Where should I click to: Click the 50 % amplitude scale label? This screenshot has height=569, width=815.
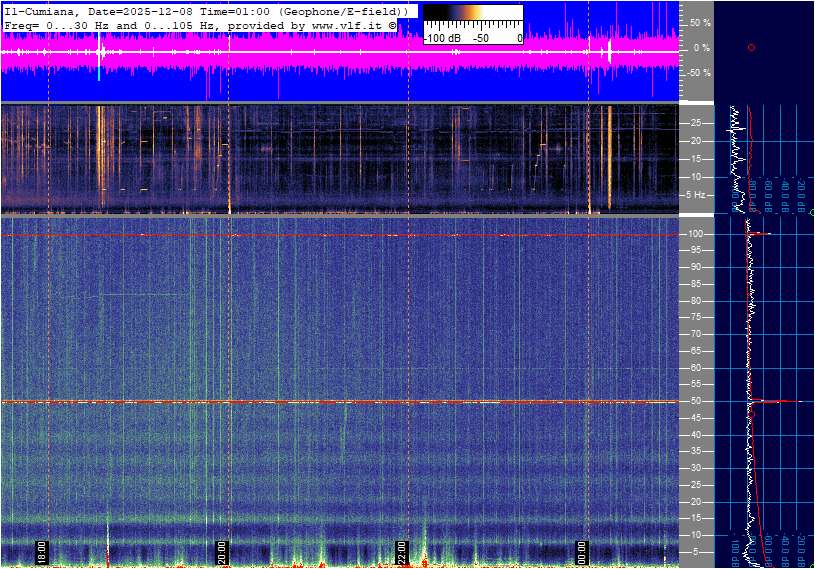tap(700, 22)
